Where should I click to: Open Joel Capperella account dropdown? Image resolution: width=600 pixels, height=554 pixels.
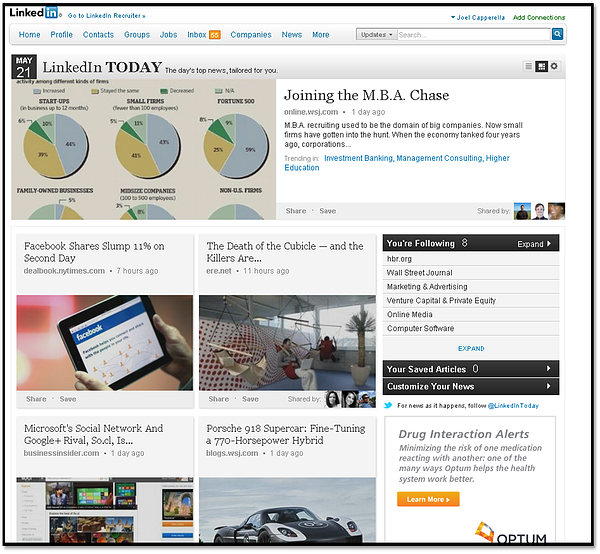[x=478, y=18]
